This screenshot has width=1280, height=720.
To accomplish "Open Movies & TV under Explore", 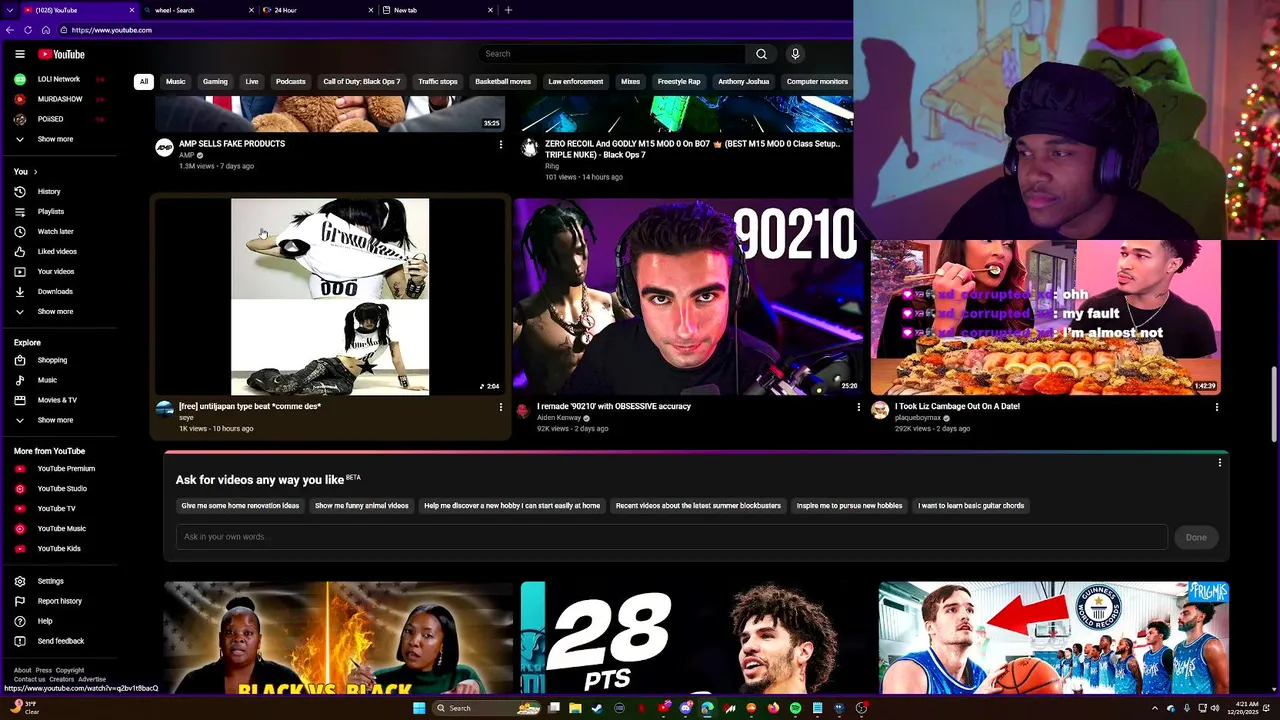I will tap(57, 400).
